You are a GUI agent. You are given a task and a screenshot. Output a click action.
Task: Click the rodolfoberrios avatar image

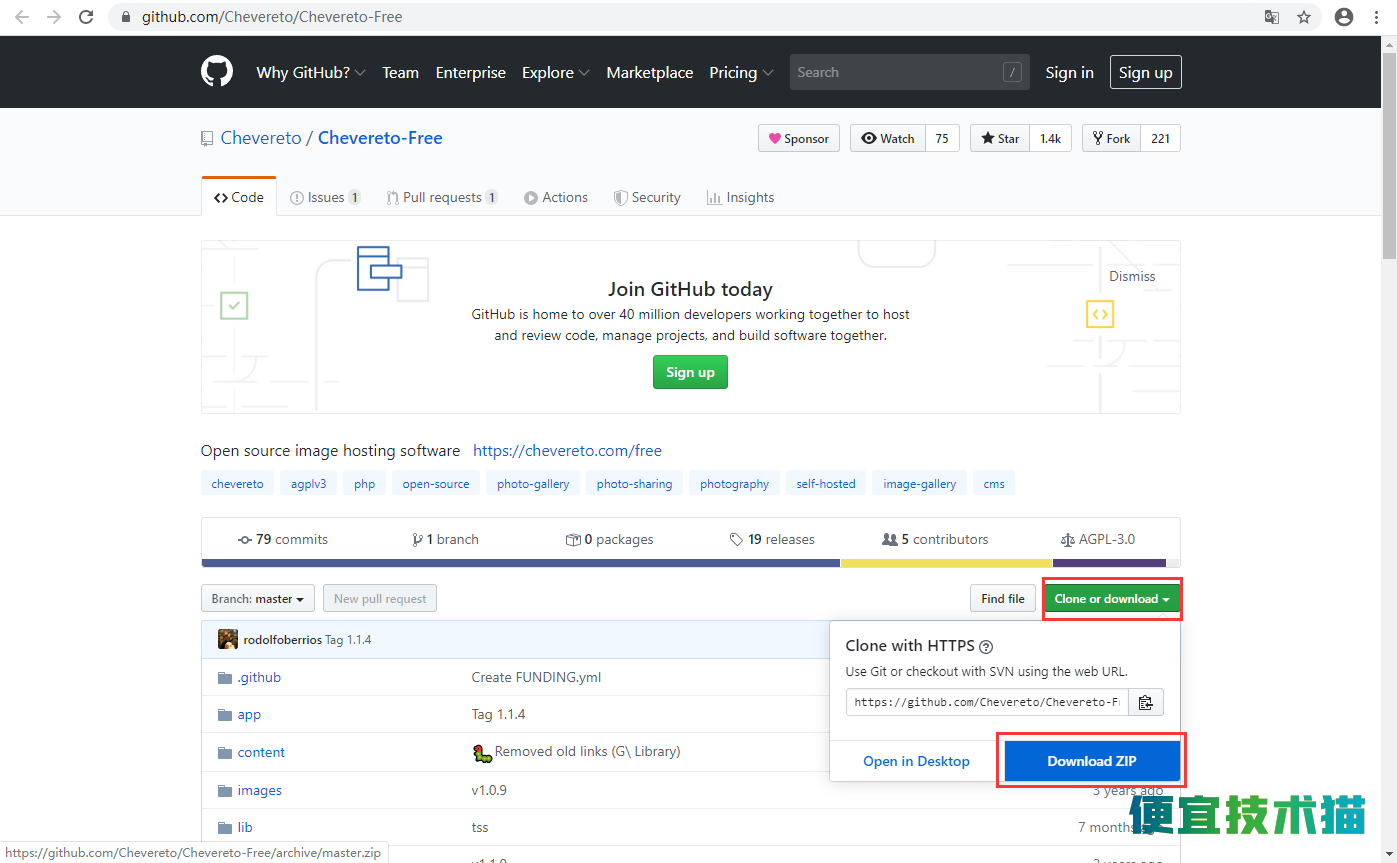tap(228, 639)
